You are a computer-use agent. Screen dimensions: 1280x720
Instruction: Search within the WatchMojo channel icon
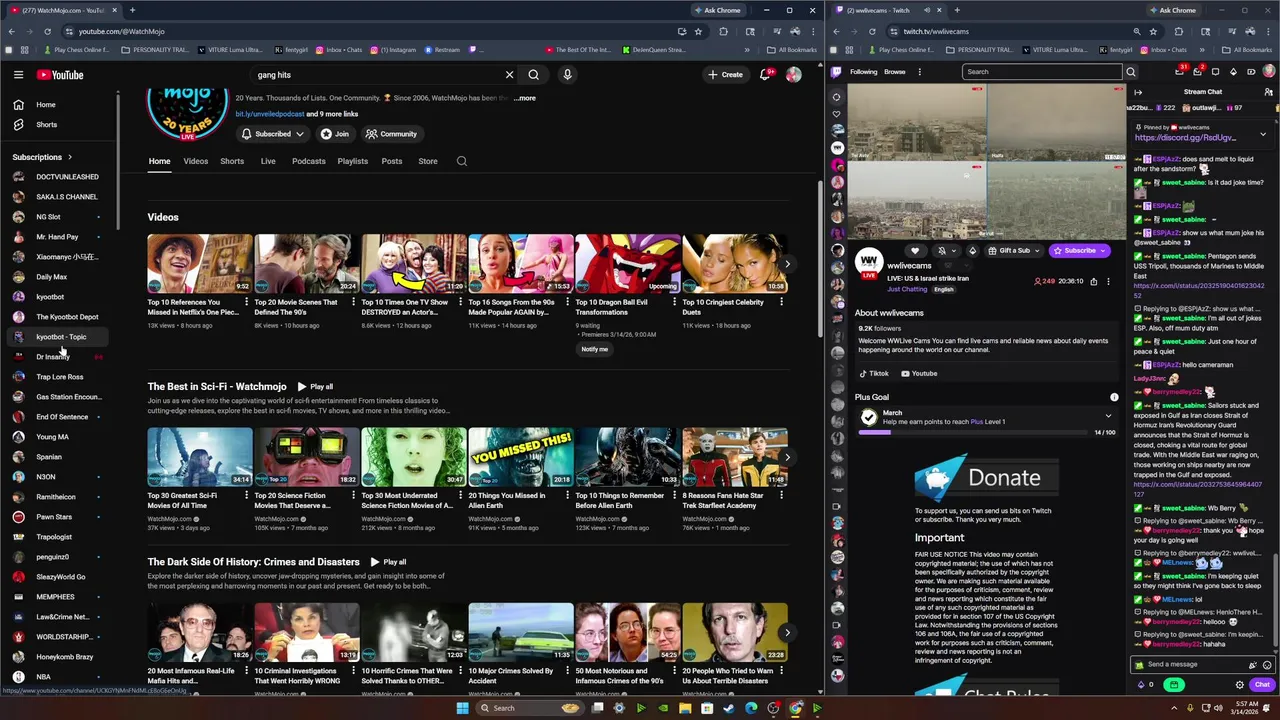[462, 161]
